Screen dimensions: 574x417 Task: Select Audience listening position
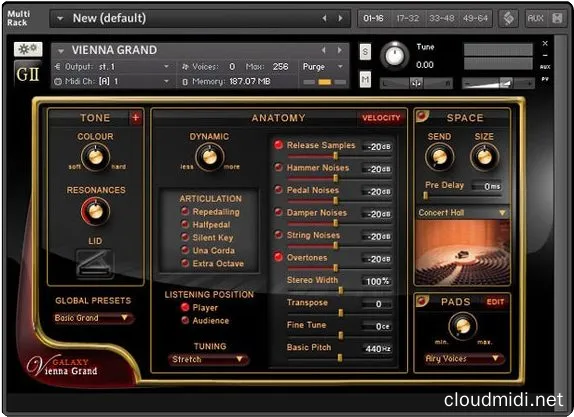coord(185,320)
